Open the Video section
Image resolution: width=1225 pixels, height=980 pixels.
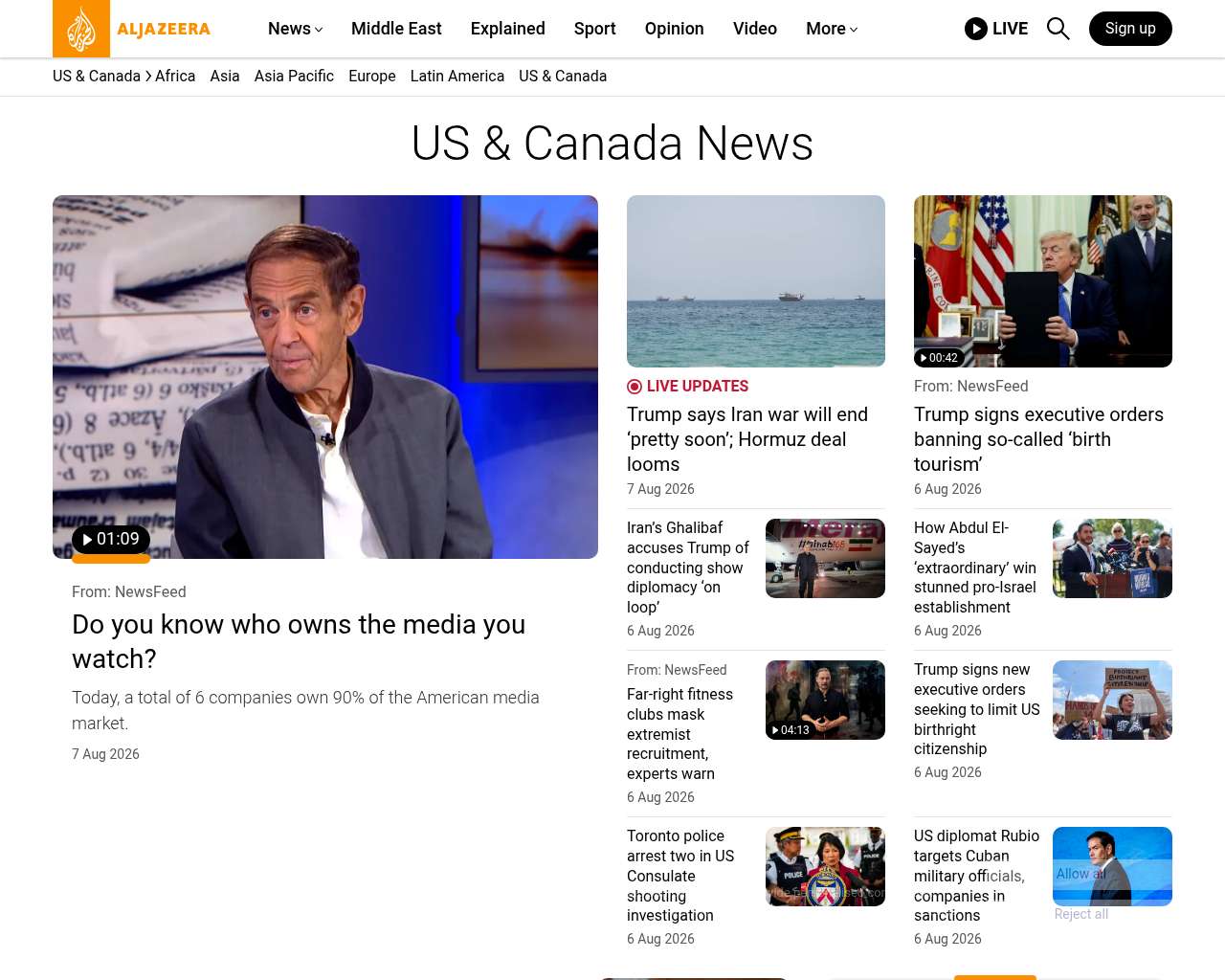pos(755,29)
